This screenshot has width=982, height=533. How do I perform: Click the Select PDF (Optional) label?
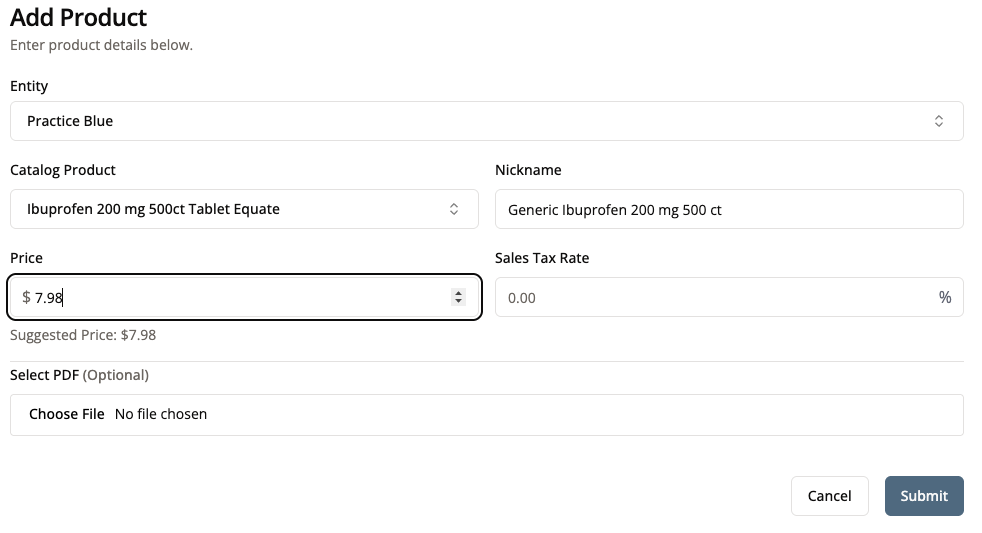[x=79, y=375]
